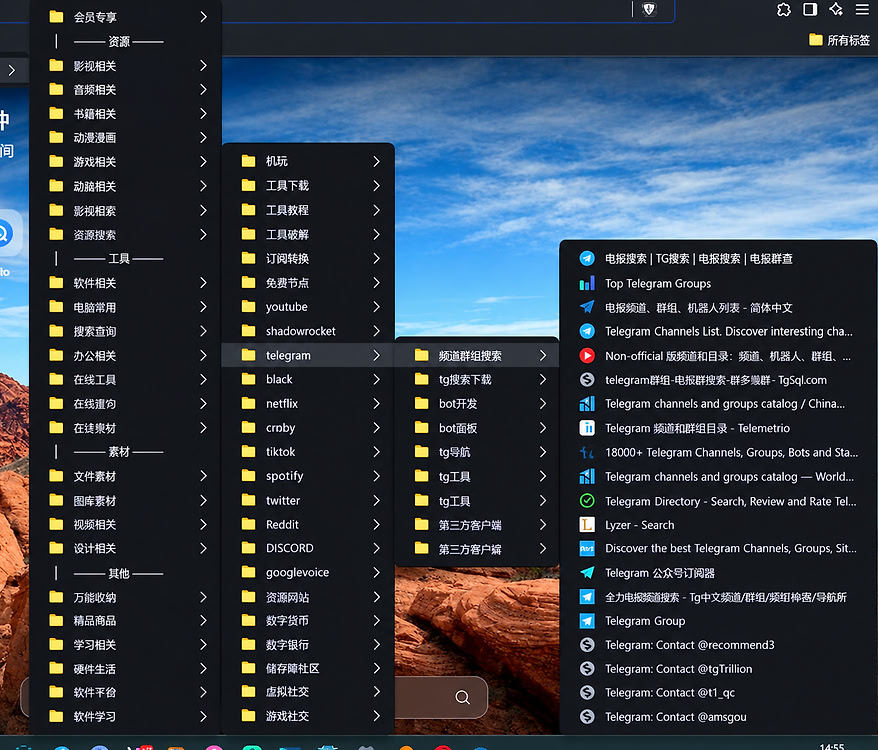Click the folder icon beside youtube
This screenshot has height=750, width=878.
coord(248,306)
